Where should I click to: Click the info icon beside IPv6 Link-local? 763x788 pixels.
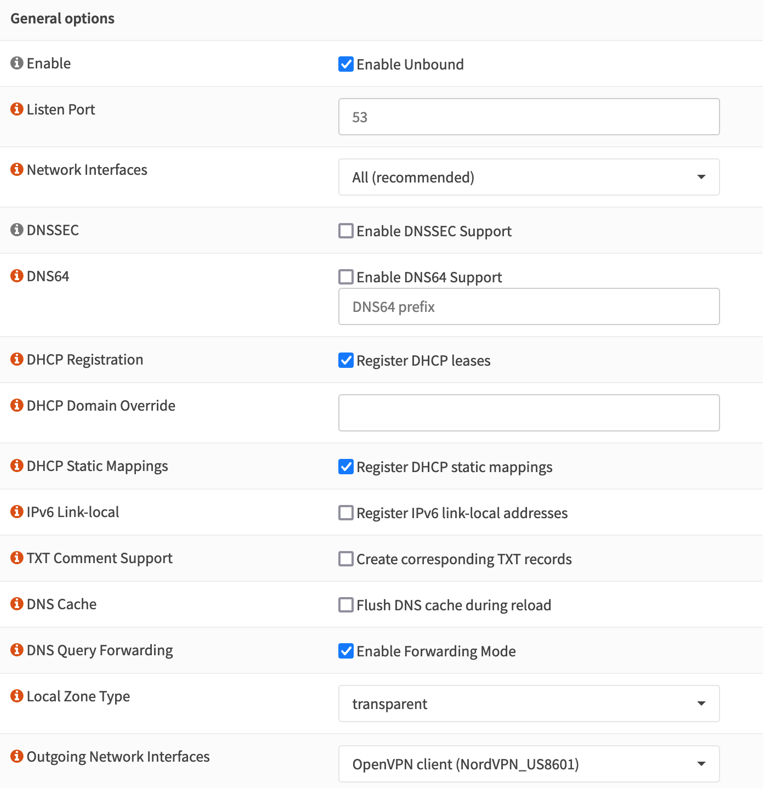17,512
